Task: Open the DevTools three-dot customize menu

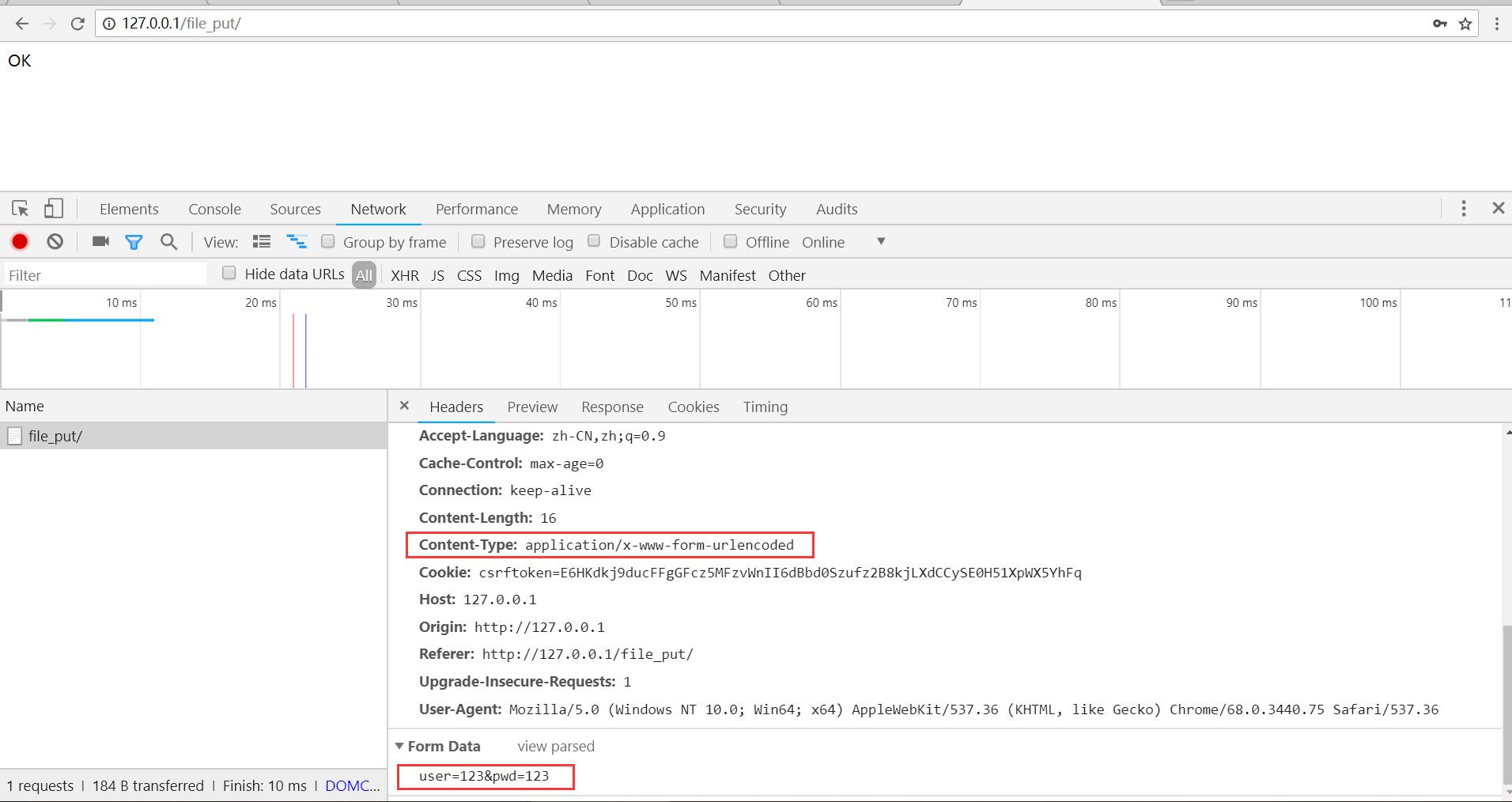Action: coord(1463,208)
